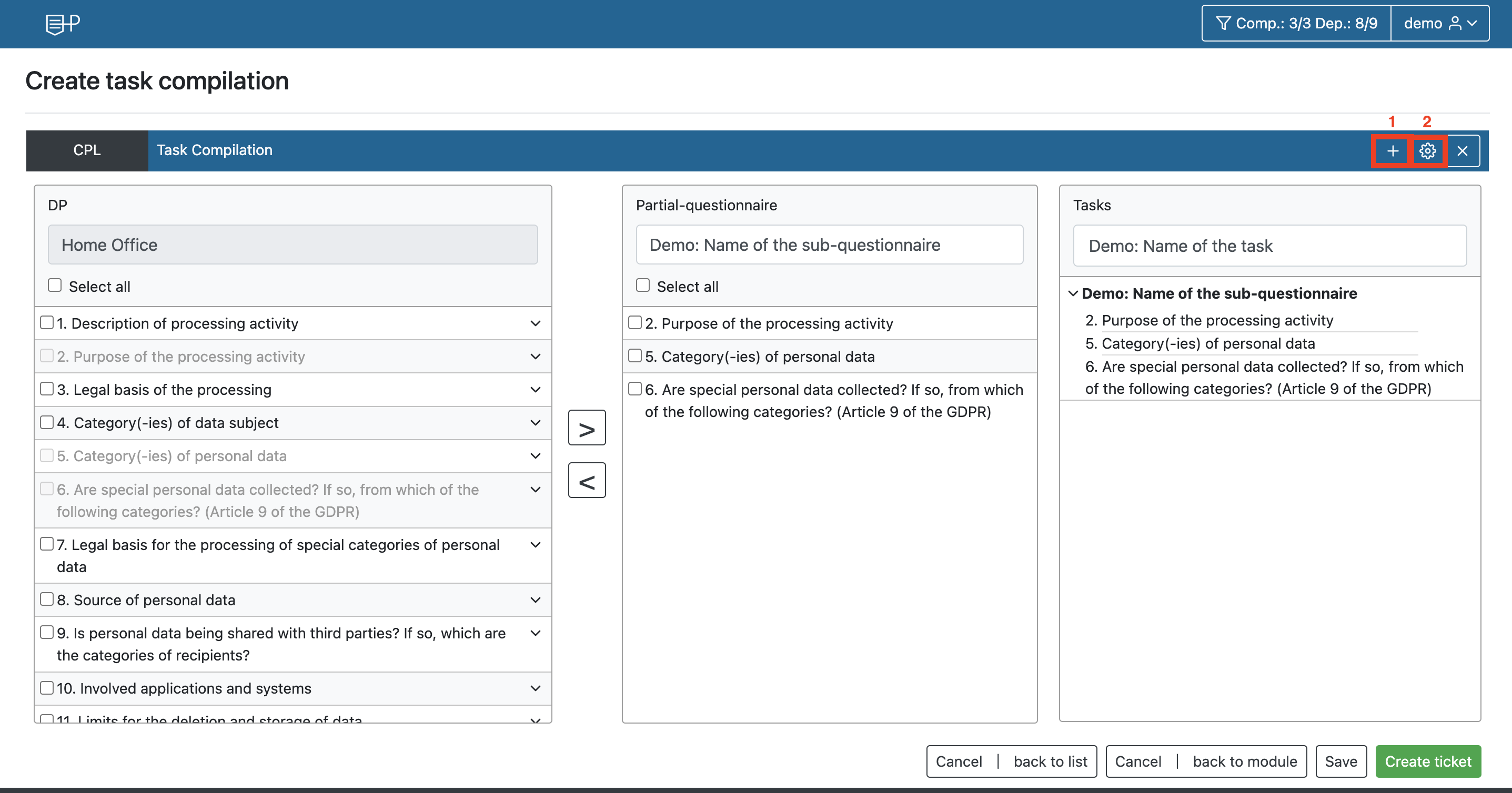Click the green Create ticket button
The width and height of the screenshot is (1512, 793).
click(x=1428, y=761)
